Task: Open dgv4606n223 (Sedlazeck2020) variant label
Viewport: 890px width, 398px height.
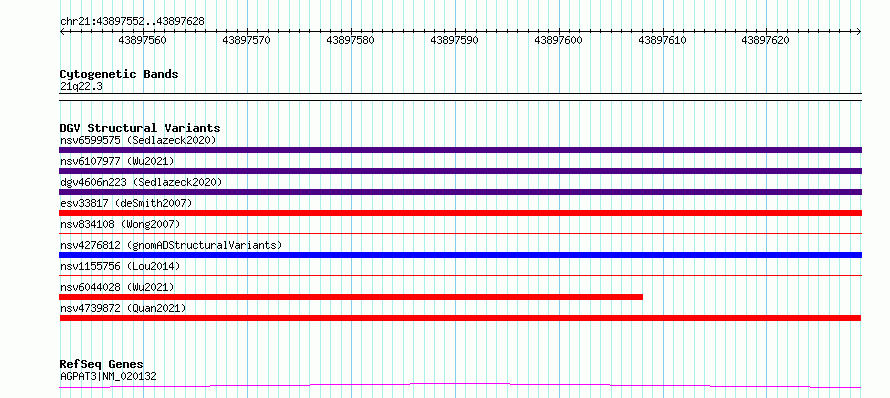Action: 141,182
